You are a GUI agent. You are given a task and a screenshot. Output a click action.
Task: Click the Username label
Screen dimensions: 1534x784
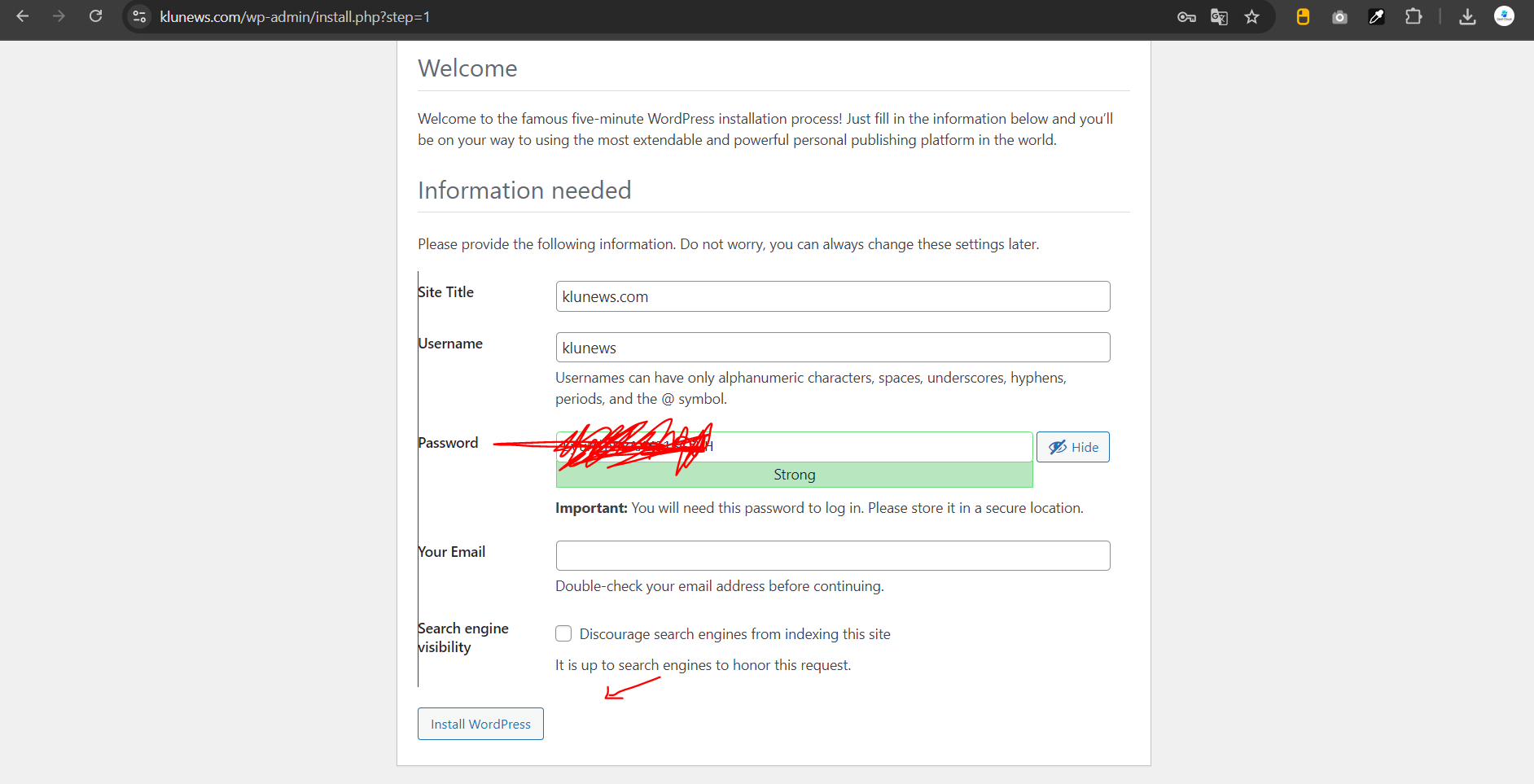click(x=450, y=344)
